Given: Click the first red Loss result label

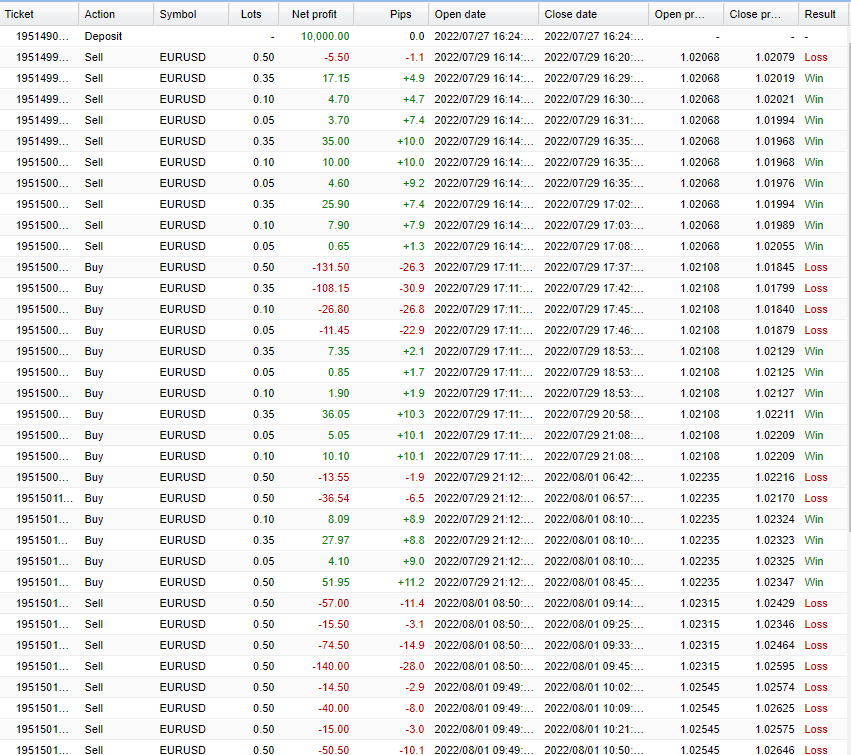Looking at the screenshot, I should [x=818, y=57].
